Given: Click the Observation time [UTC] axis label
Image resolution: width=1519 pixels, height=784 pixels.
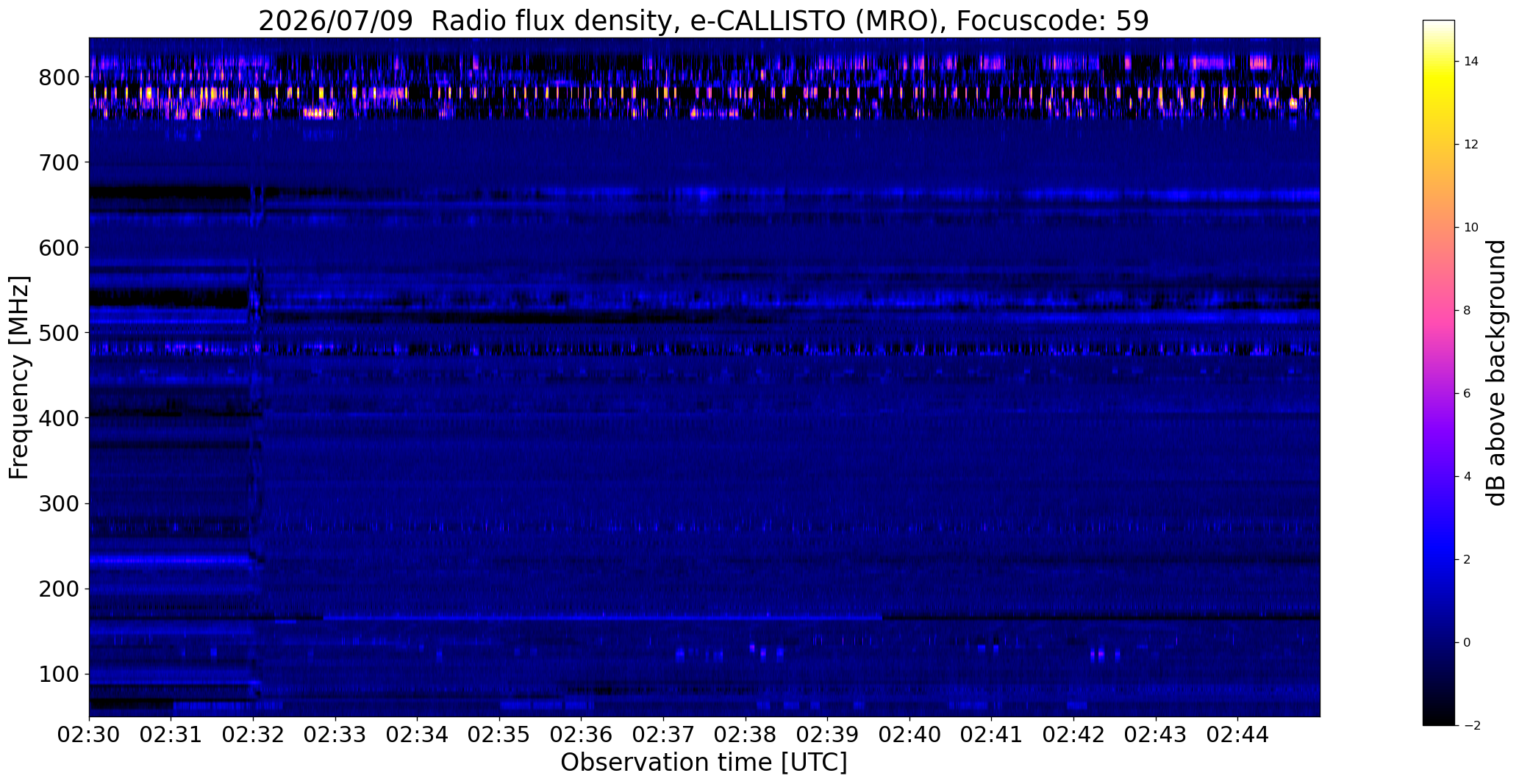Looking at the screenshot, I should click(x=704, y=763).
